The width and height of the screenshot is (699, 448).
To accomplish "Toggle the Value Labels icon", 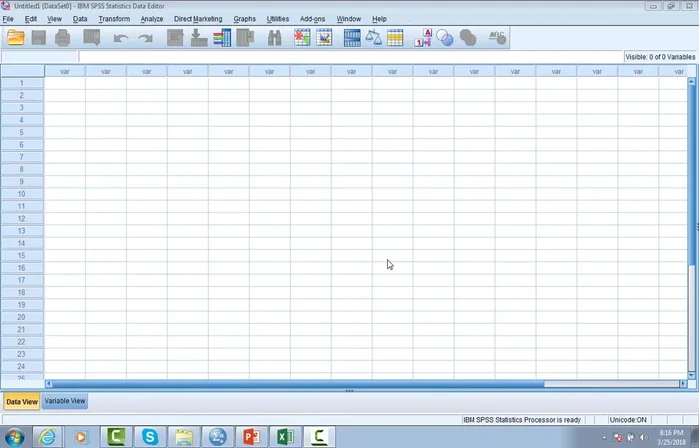I will (423, 38).
